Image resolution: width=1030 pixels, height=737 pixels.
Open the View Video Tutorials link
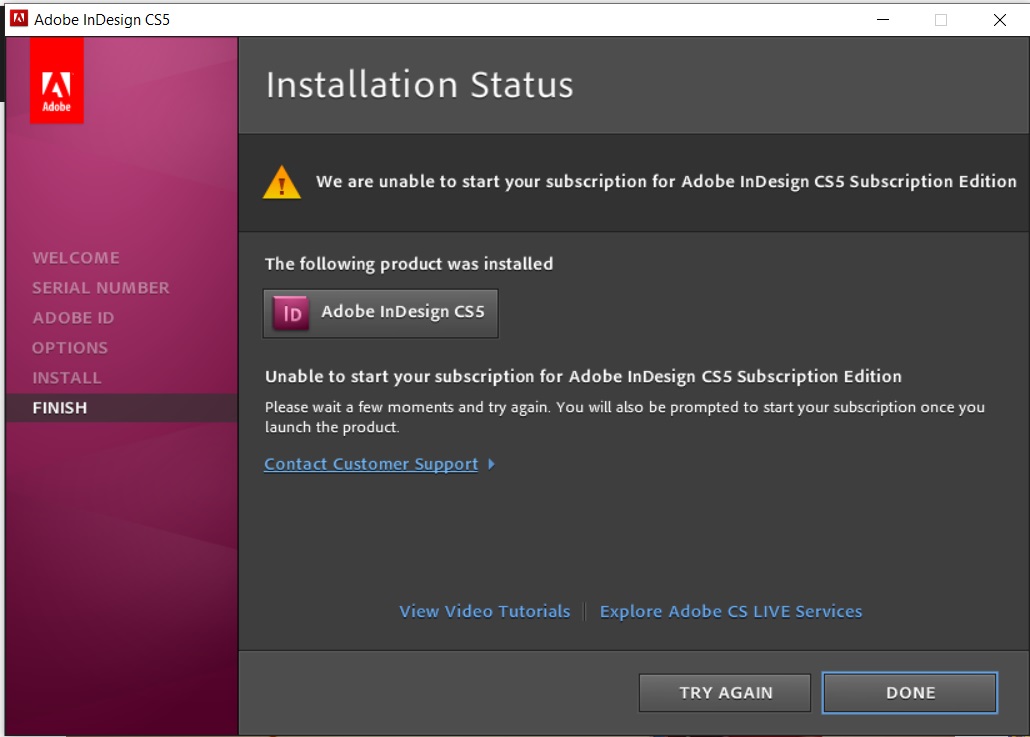click(x=485, y=611)
